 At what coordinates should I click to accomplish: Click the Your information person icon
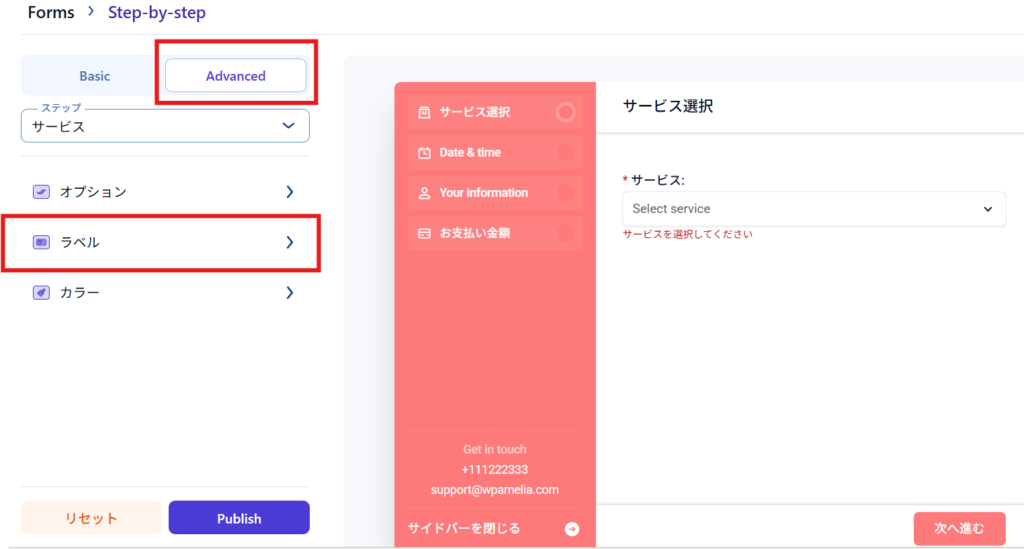pos(424,193)
